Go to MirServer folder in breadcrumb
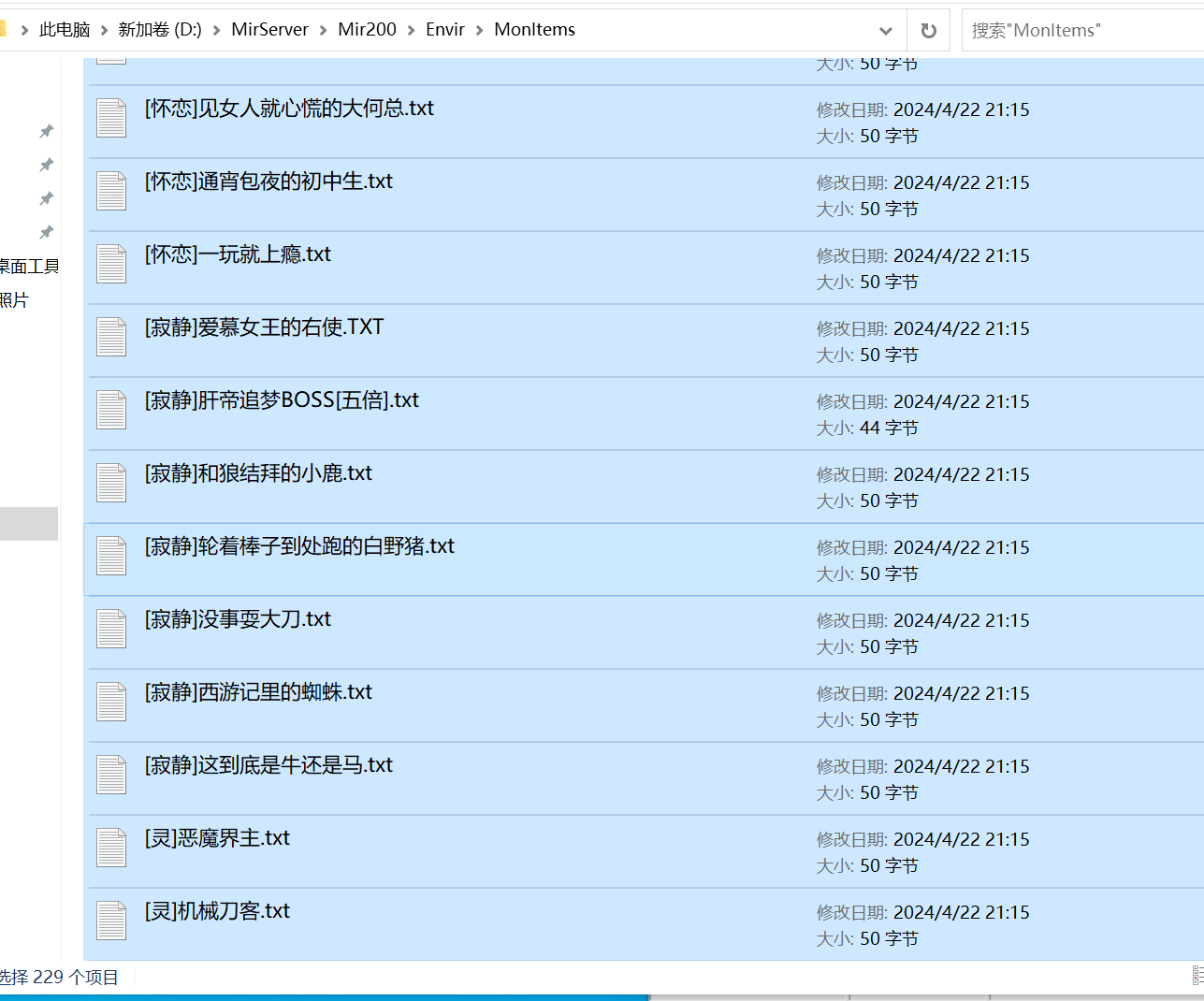Screen dimensions: 1204x1001 point(269,30)
